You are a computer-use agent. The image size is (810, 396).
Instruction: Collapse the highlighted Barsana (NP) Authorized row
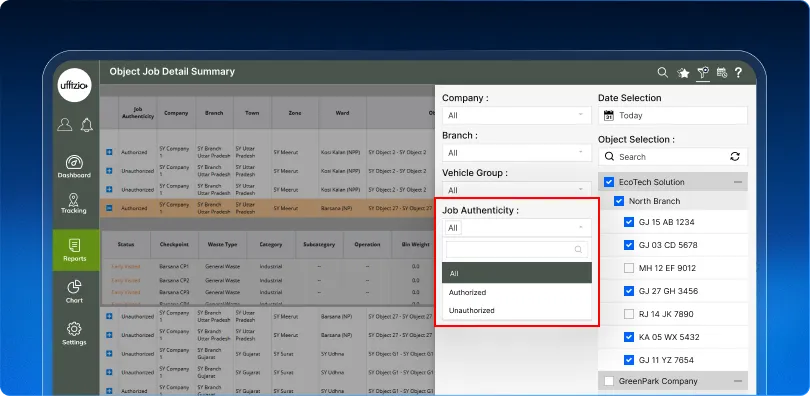tap(109, 208)
